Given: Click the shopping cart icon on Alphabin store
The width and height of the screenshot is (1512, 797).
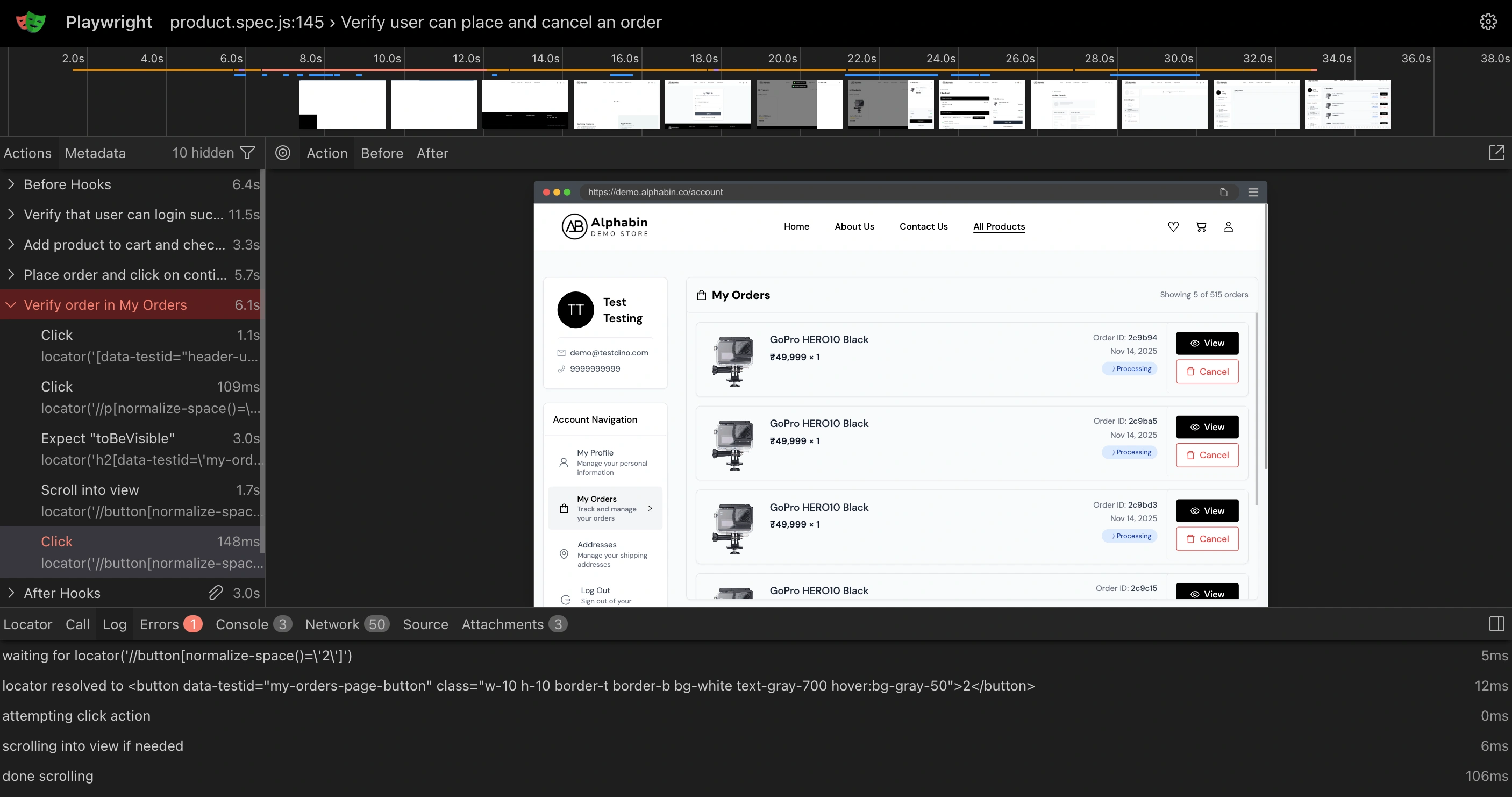Looking at the screenshot, I should tap(1201, 226).
